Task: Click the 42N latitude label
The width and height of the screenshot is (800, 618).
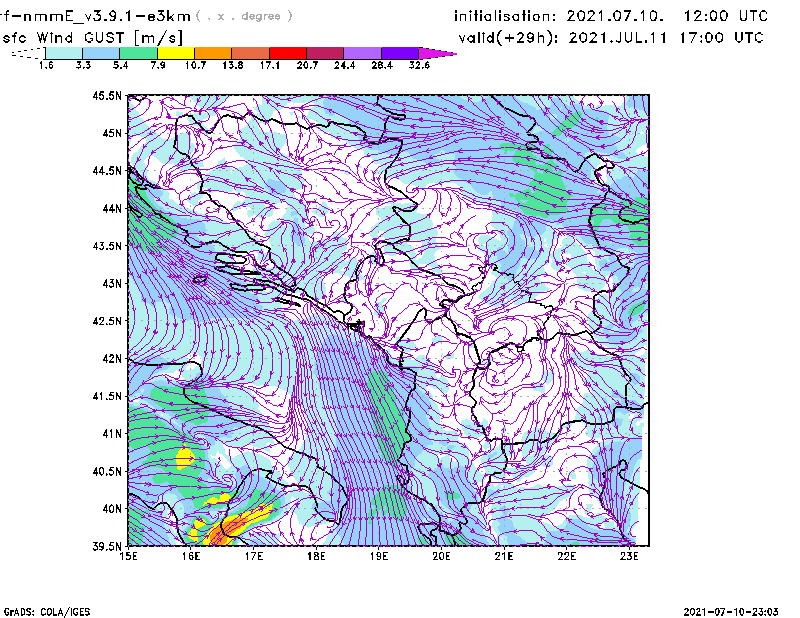Action: tap(112, 358)
